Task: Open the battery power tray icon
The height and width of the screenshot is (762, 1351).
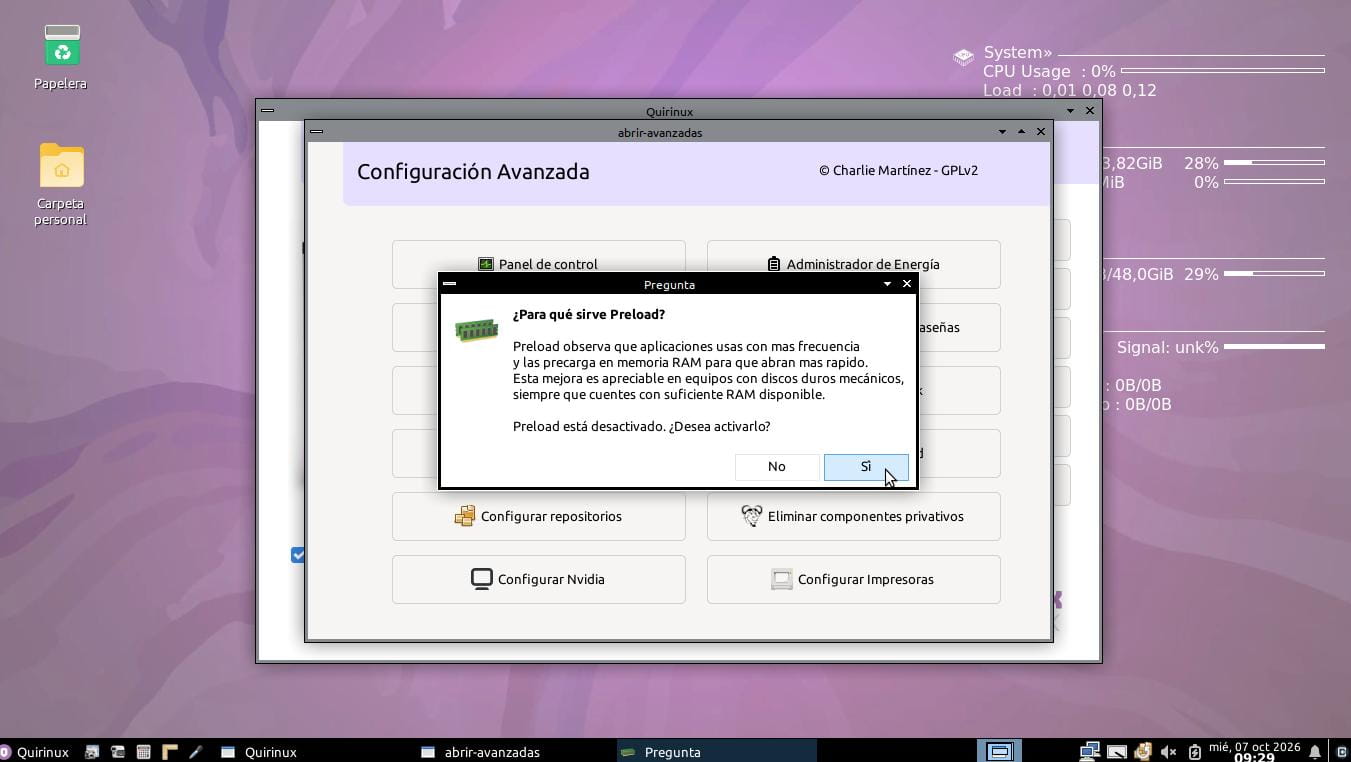Action: coord(1194,752)
